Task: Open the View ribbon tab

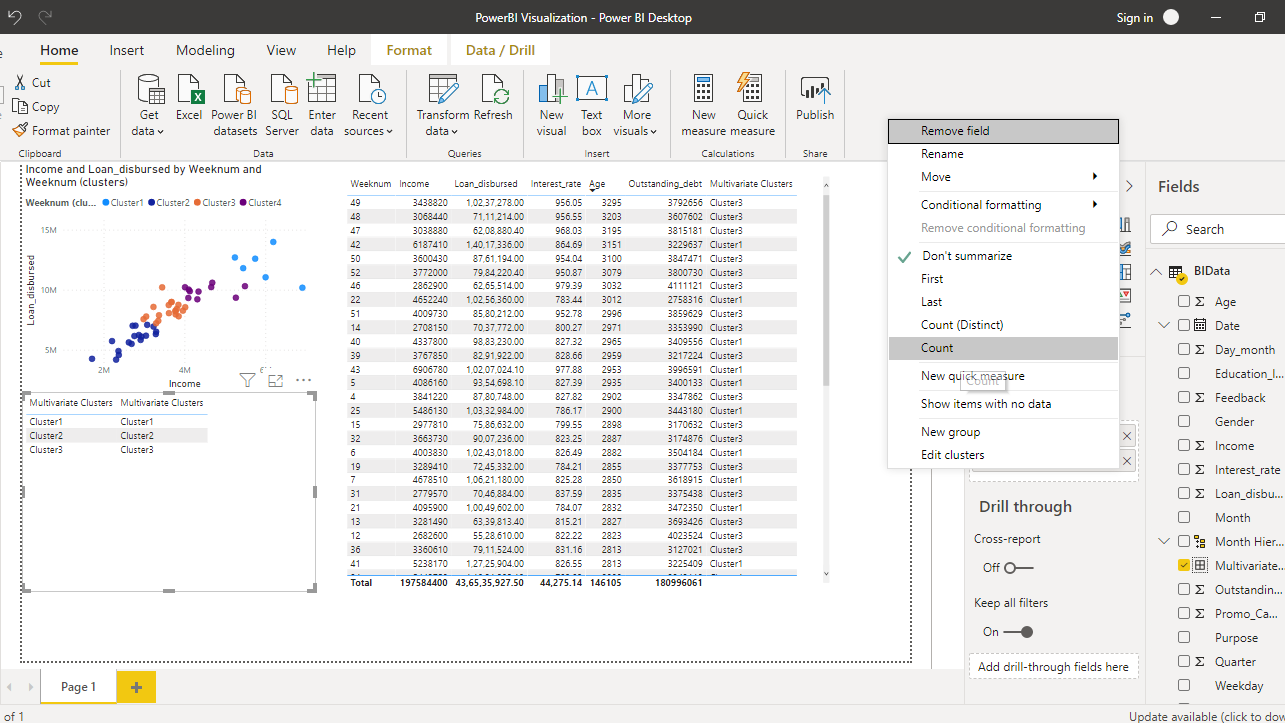Action: tap(281, 50)
